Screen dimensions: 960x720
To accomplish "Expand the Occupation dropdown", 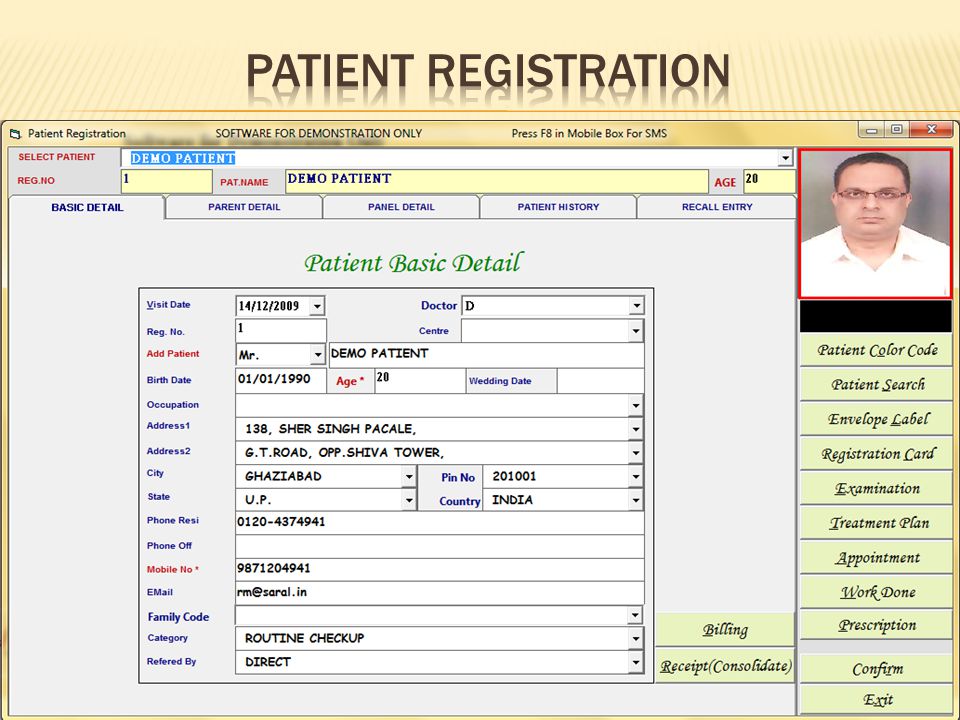I will 636,405.
